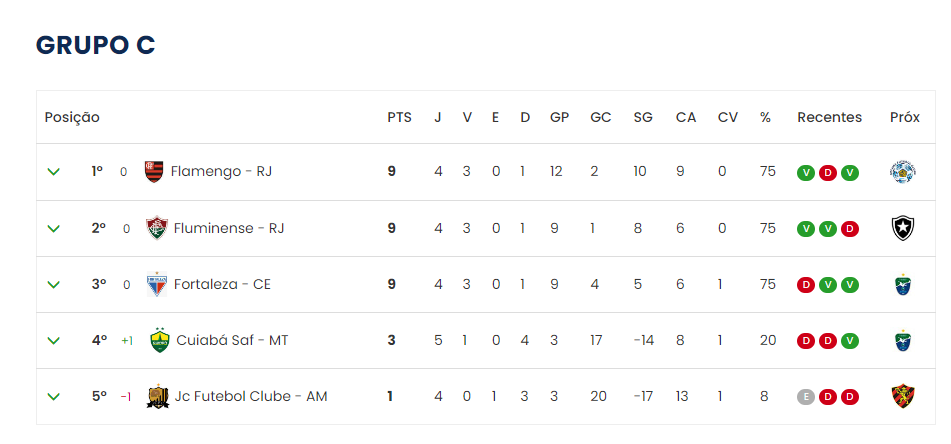Viewport: 951px width, 444px height.
Task: Click Jc Futebol's gray E draw badge
Action: pos(805,397)
